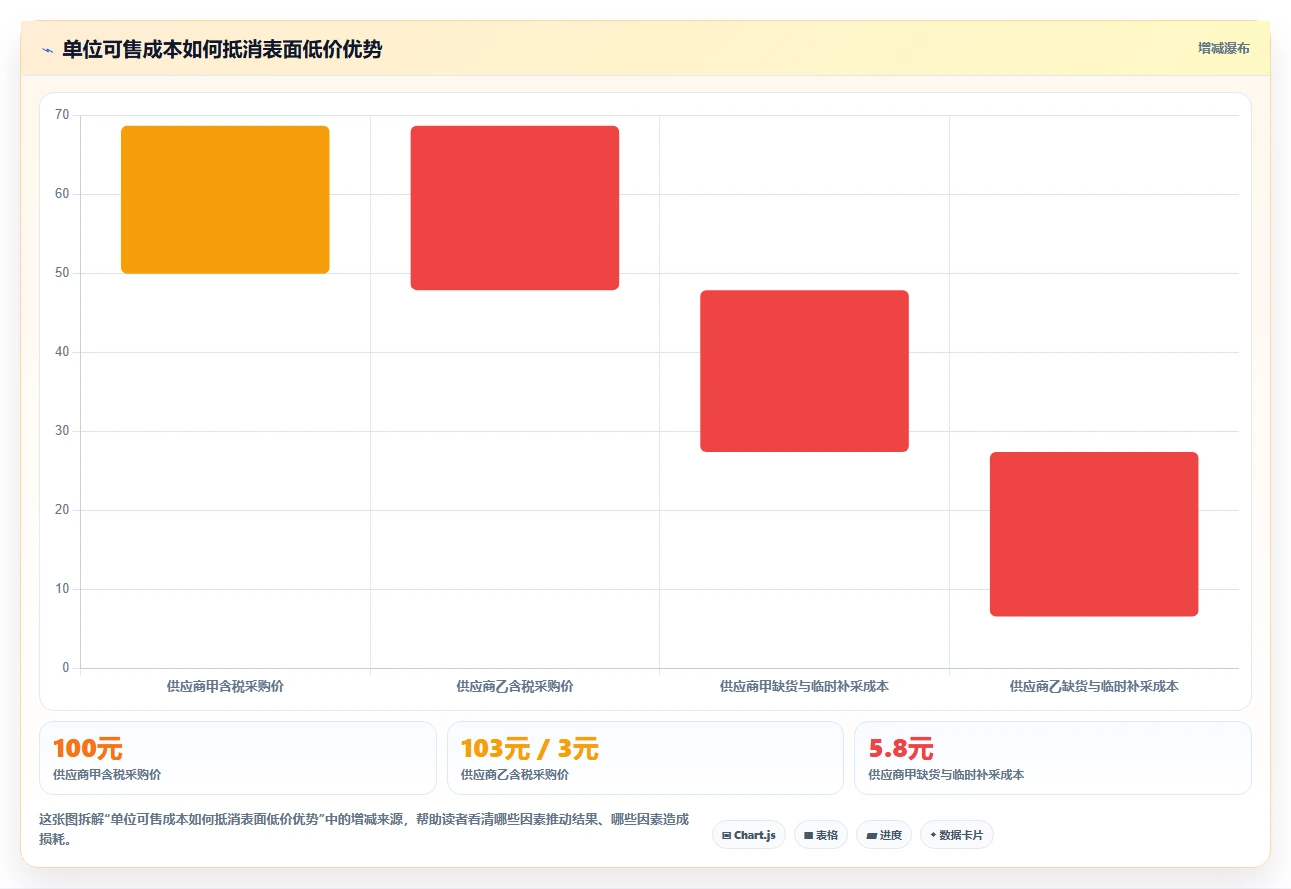Click the red 供应商甲缺货与临时补采成本 bar
Screen dimensions: 1291x889
pos(804,371)
